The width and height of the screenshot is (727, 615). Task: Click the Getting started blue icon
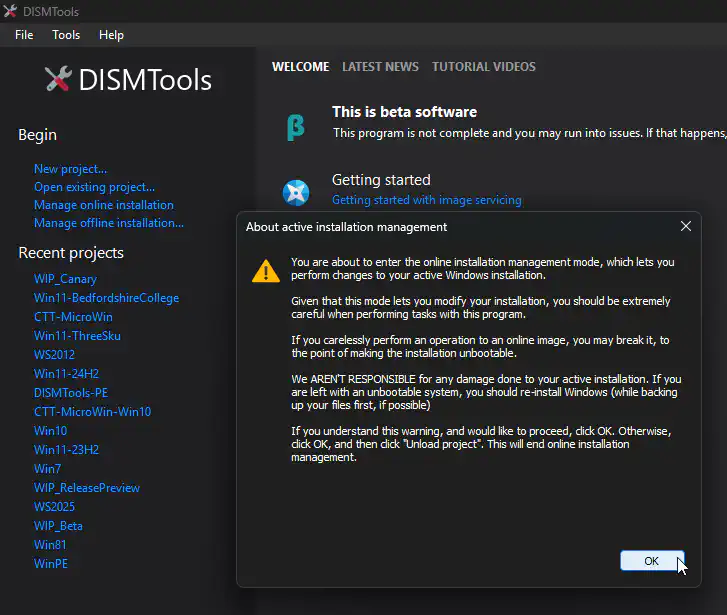click(x=296, y=191)
